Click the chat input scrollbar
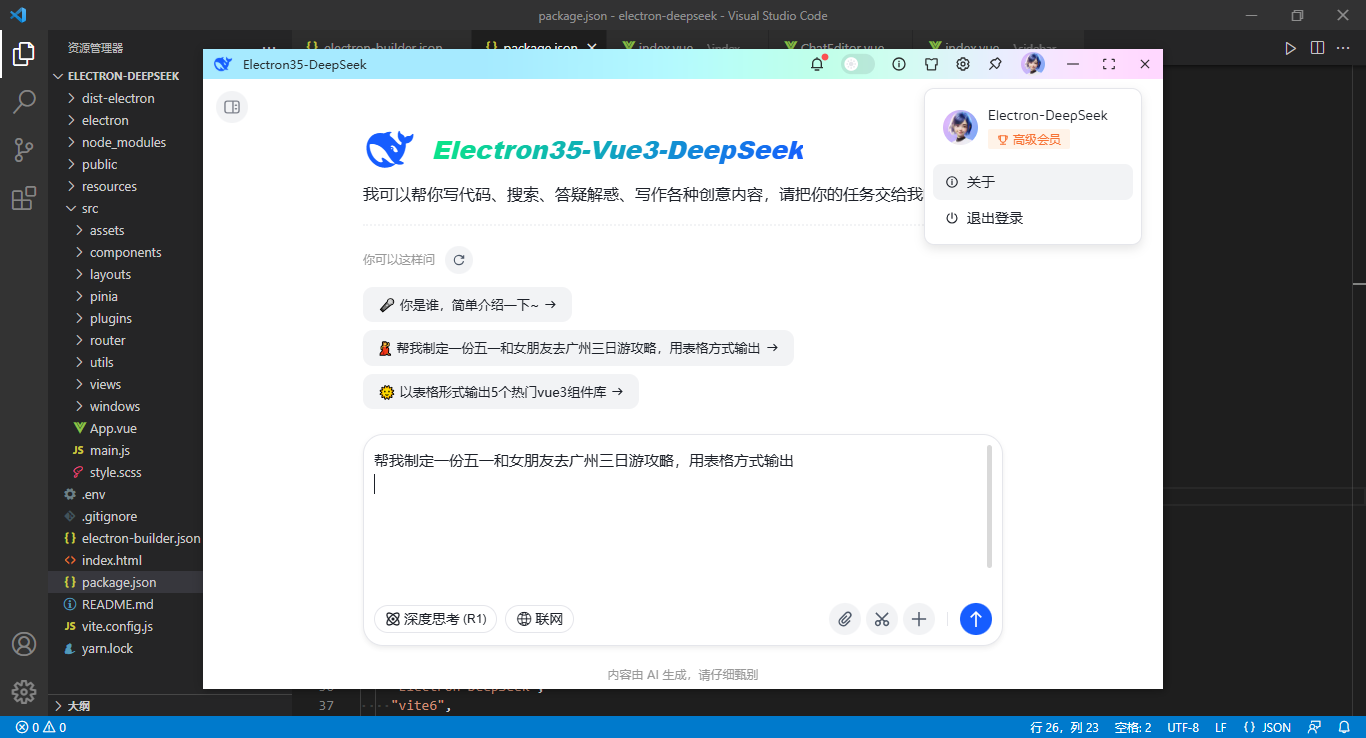Screen dimensions: 1366x738 (990, 506)
